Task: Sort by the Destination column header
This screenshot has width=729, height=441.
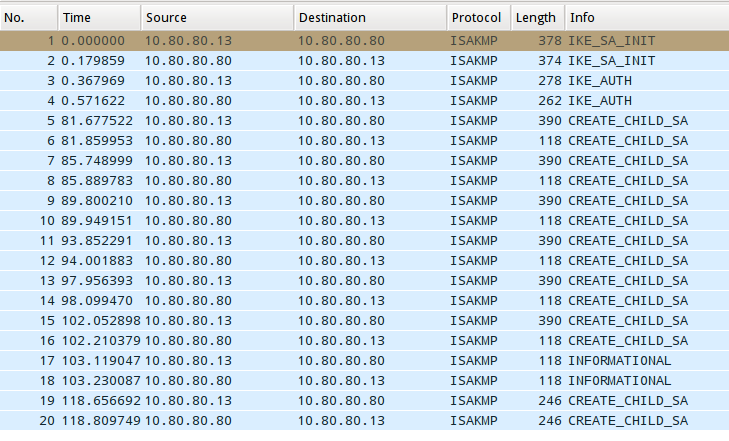Action: (x=370, y=18)
